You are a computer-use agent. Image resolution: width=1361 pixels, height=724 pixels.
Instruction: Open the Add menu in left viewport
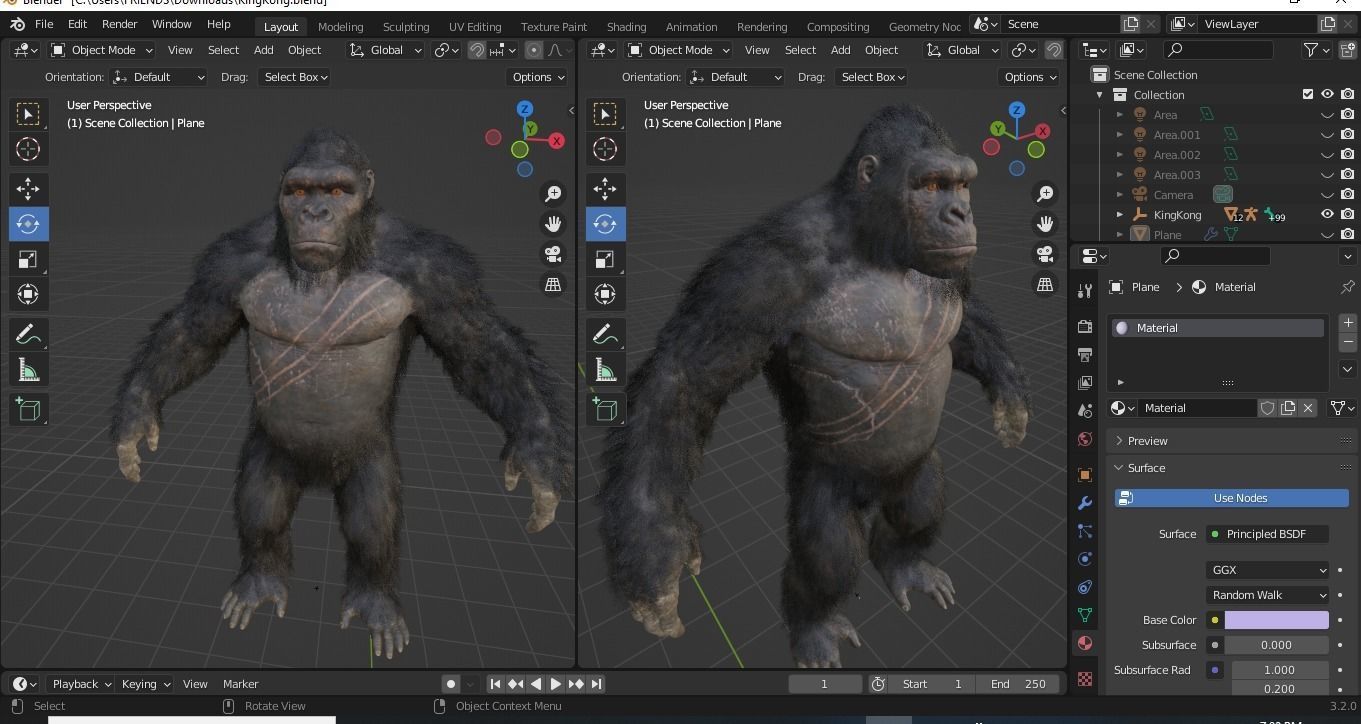coord(263,50)
